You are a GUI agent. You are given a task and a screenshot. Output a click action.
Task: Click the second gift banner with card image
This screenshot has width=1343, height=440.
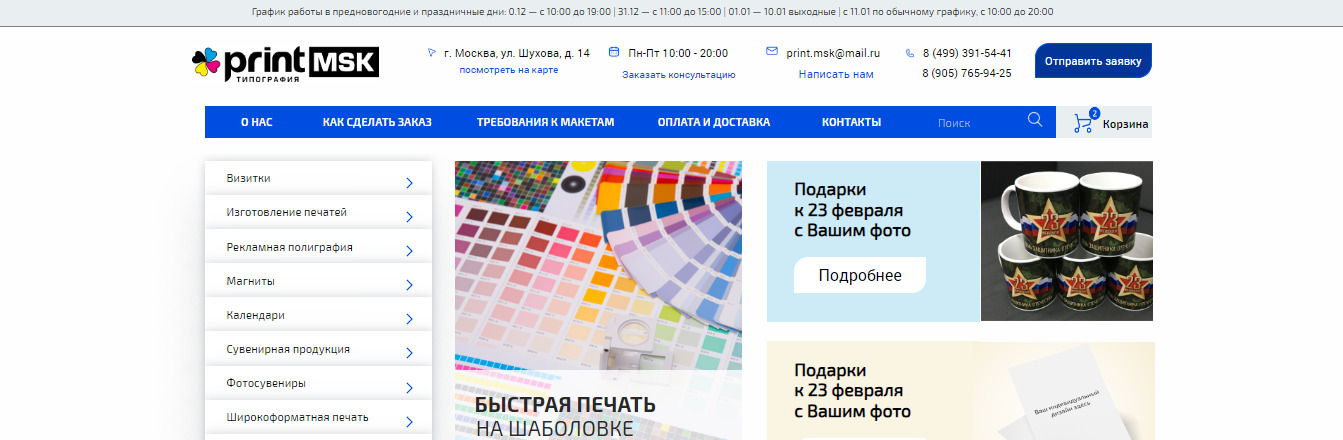click(x=960, y=391)
